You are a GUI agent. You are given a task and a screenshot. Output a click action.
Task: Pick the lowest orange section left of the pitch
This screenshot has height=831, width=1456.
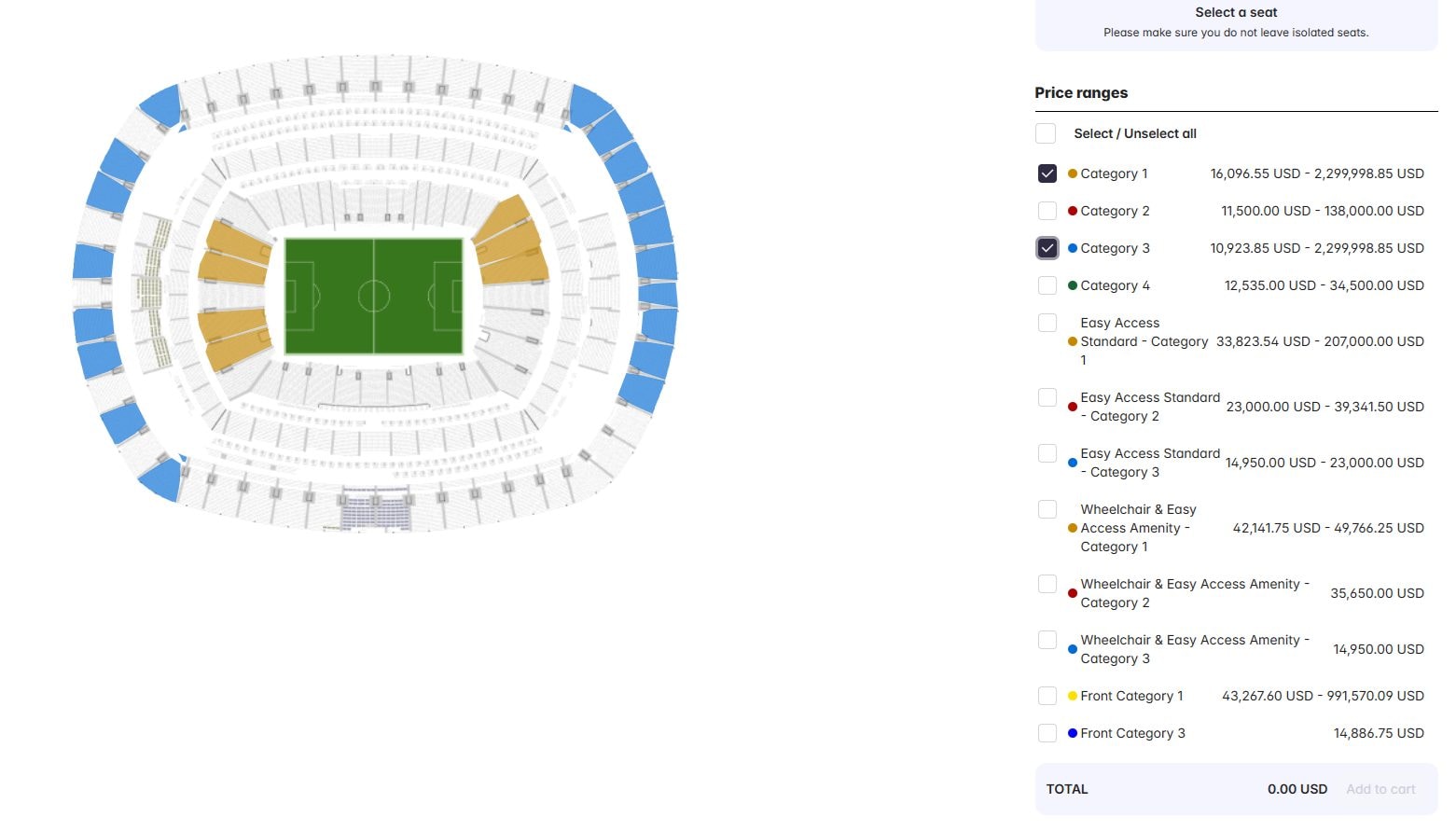tap(235, 352)
